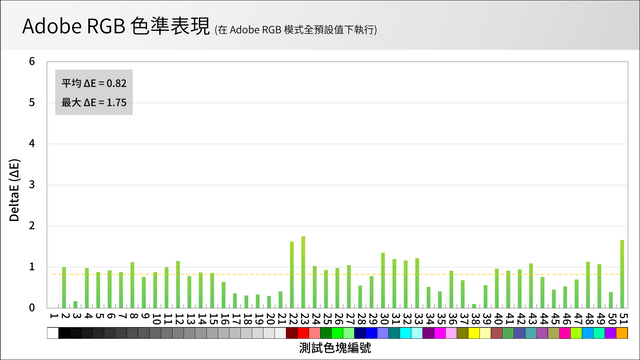Click the 最大 ΔE = 1.75 text
640x360 pixels.
[x=94, y=102]
